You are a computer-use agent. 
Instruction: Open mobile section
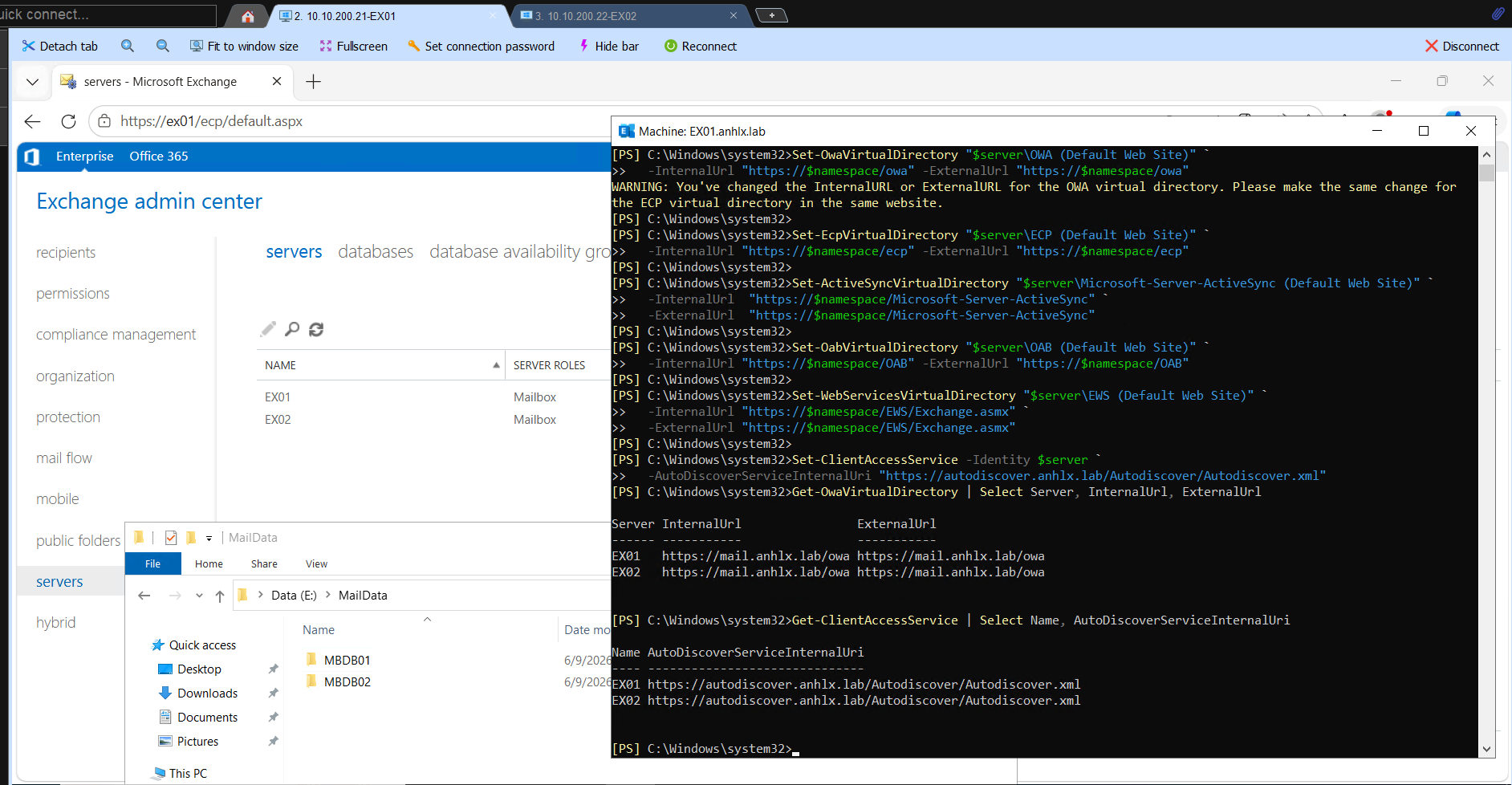coord(58,499)
